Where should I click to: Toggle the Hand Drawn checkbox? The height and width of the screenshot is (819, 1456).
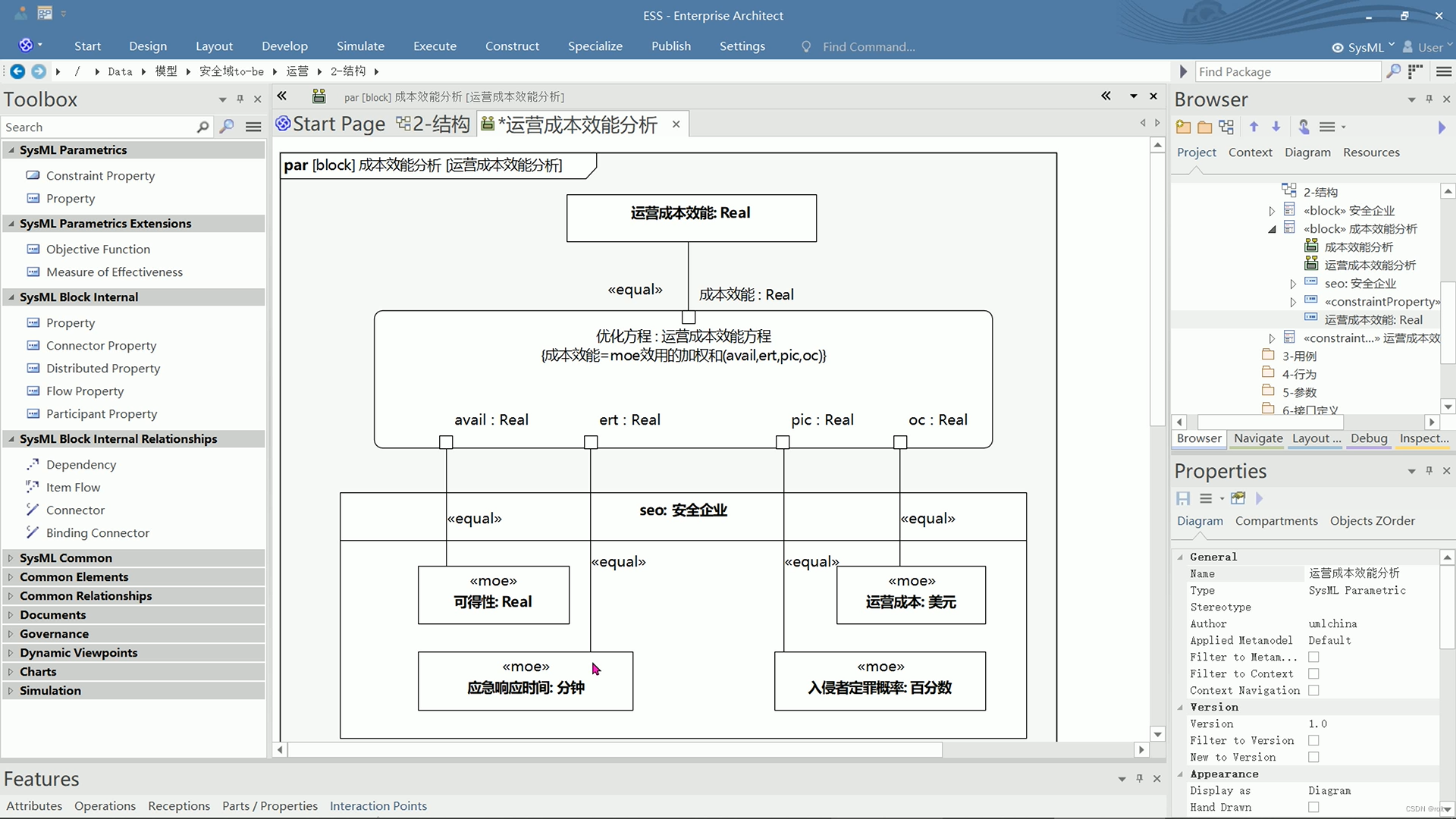(x=1313, y=807)
